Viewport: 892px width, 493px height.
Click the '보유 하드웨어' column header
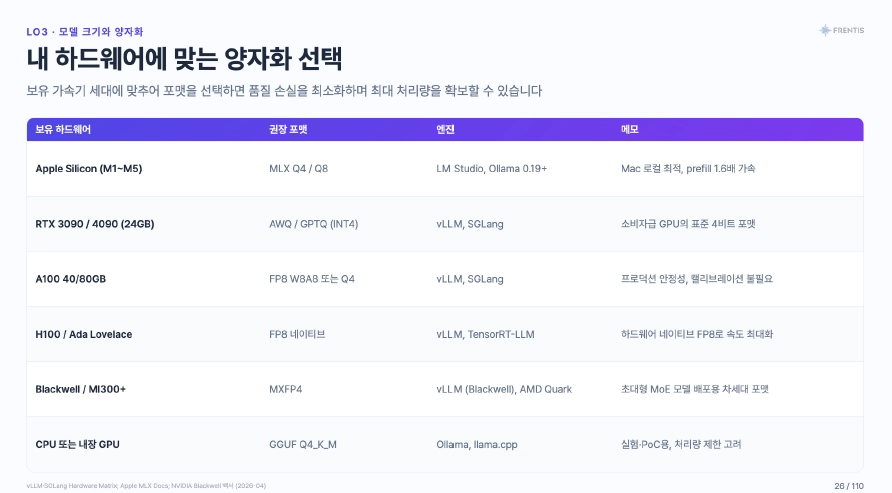coord(63,130)
